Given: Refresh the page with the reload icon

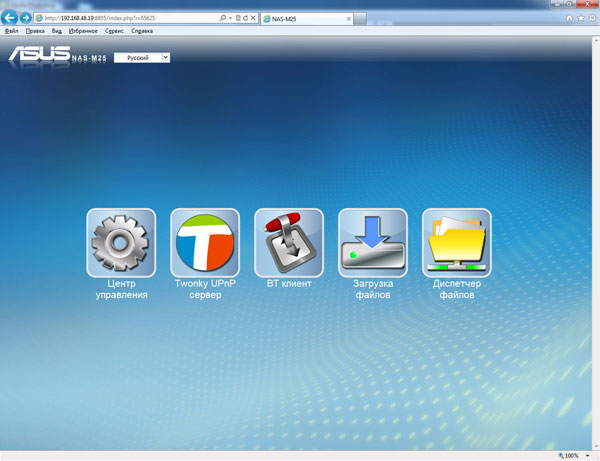Looking at the screenshot, I should pos(245,18).
